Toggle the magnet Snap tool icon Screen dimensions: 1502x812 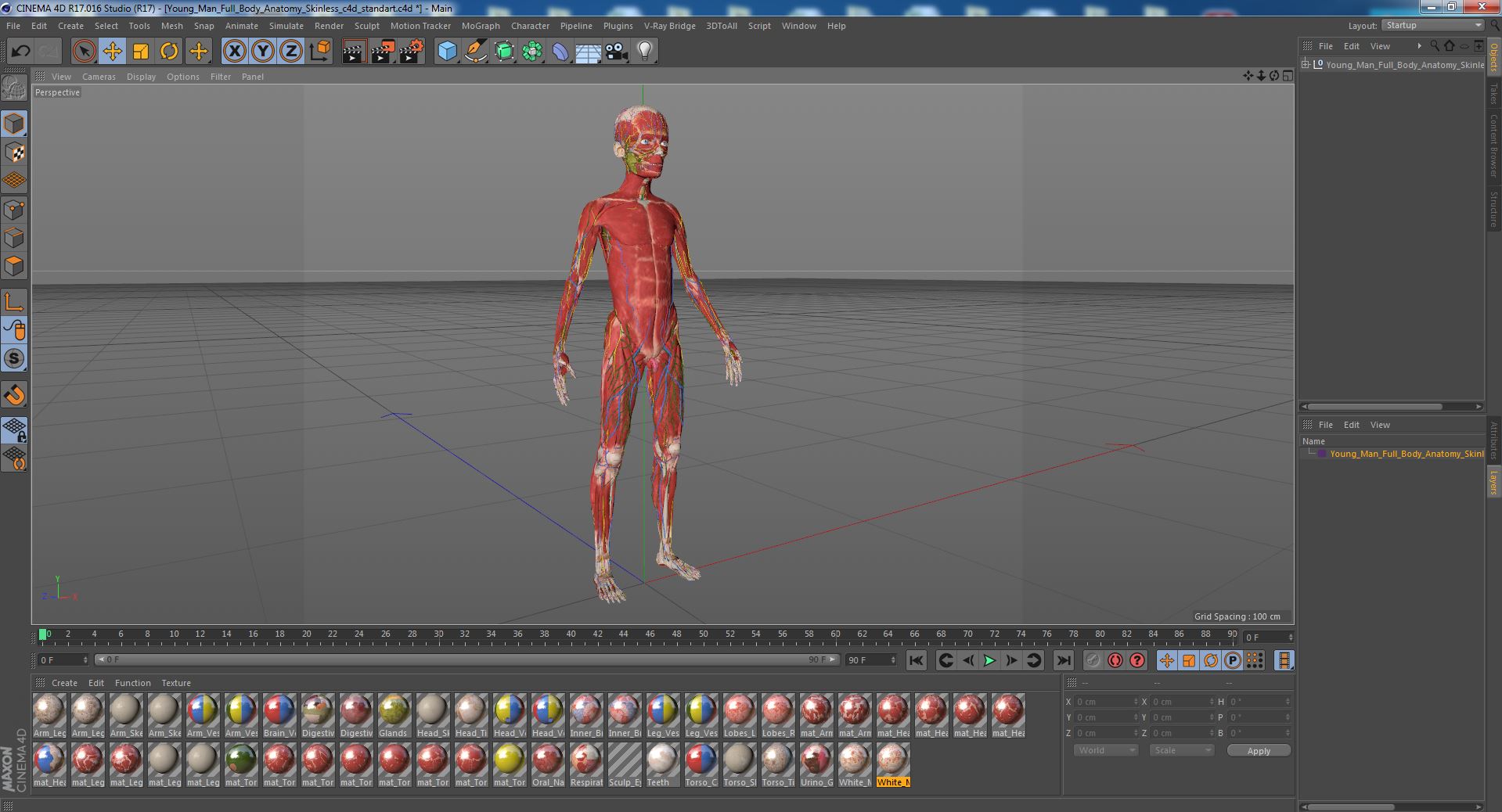tap(14, 395)
